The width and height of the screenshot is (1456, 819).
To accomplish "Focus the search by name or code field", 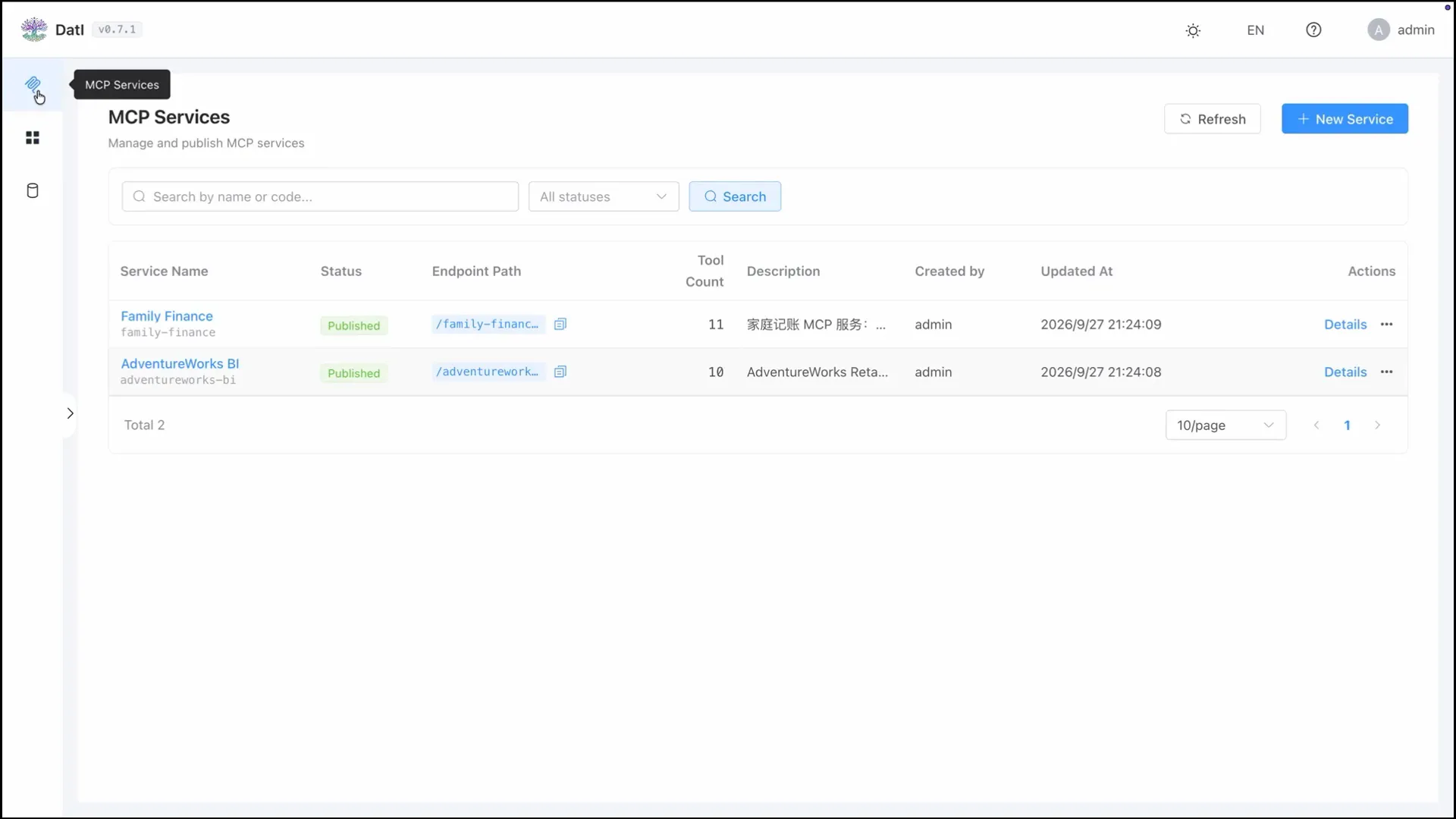I will coord(320,196).
